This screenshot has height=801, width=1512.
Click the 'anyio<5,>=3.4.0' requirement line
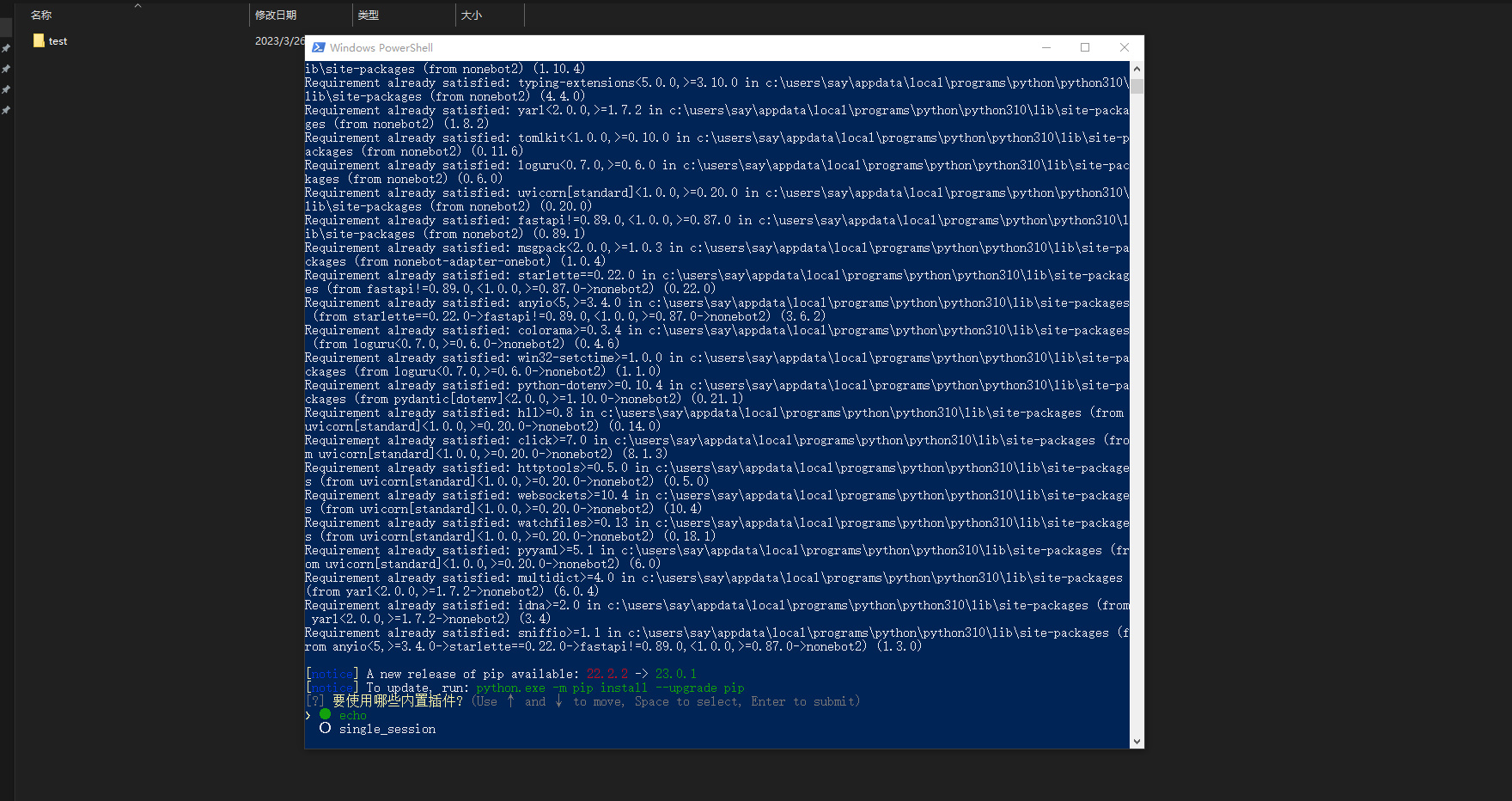(716, 309)
